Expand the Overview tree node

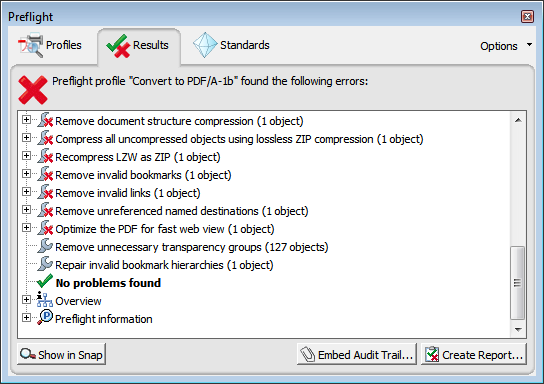[x=26, y=300]
